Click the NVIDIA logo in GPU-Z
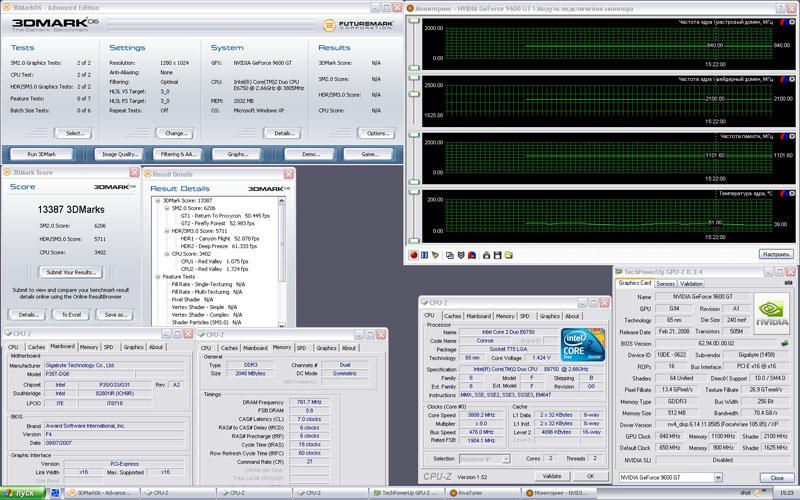Screen dimensions: 800x500 tap(771, 313)
